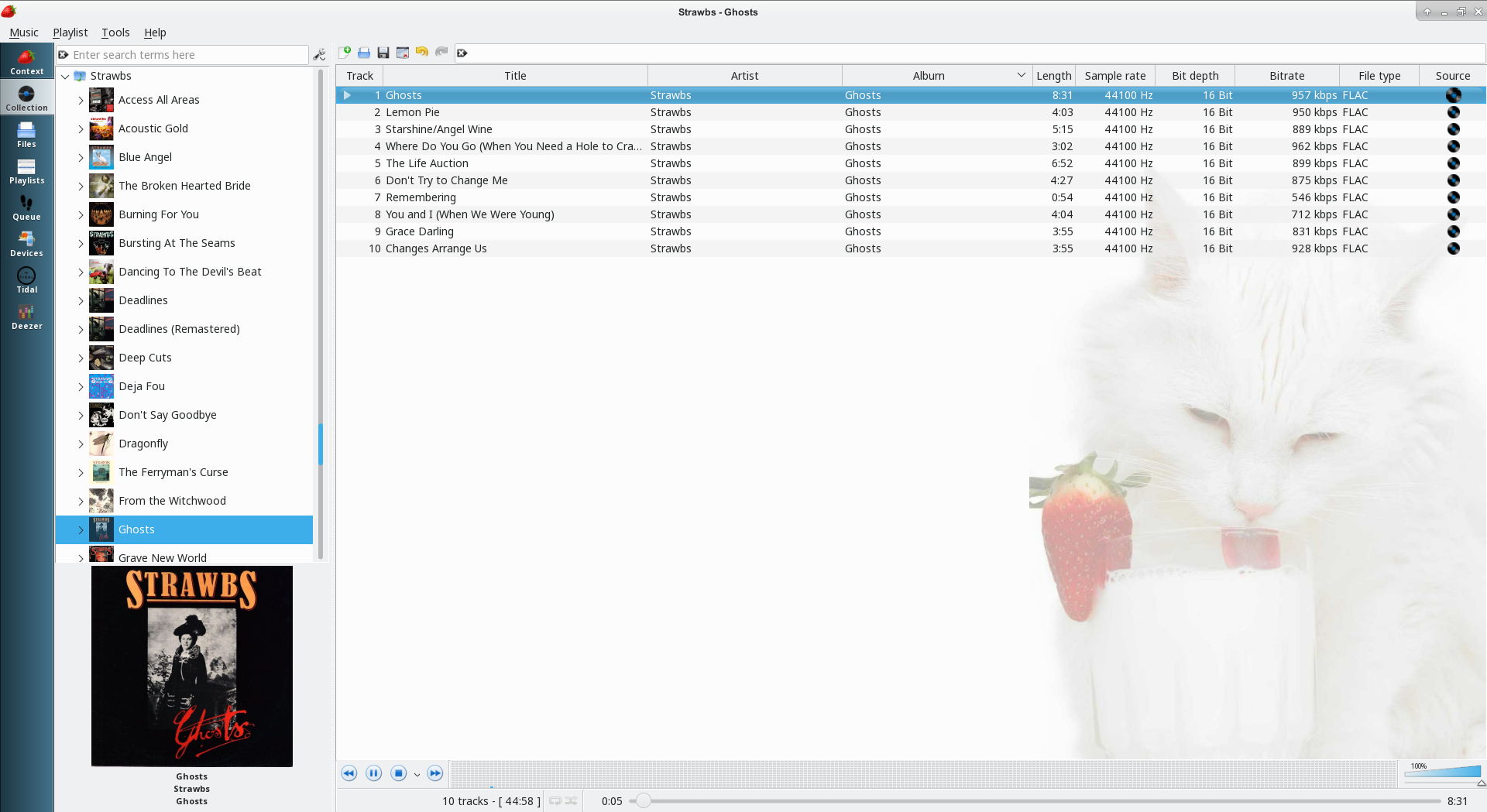This screenshot has height=812, width=1487.
Task: Pause playback
Action: (374, 773)
